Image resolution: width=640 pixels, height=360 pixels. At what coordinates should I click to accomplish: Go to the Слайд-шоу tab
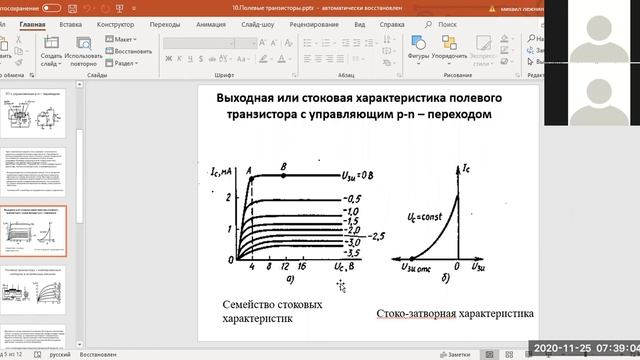click(258, 24)
